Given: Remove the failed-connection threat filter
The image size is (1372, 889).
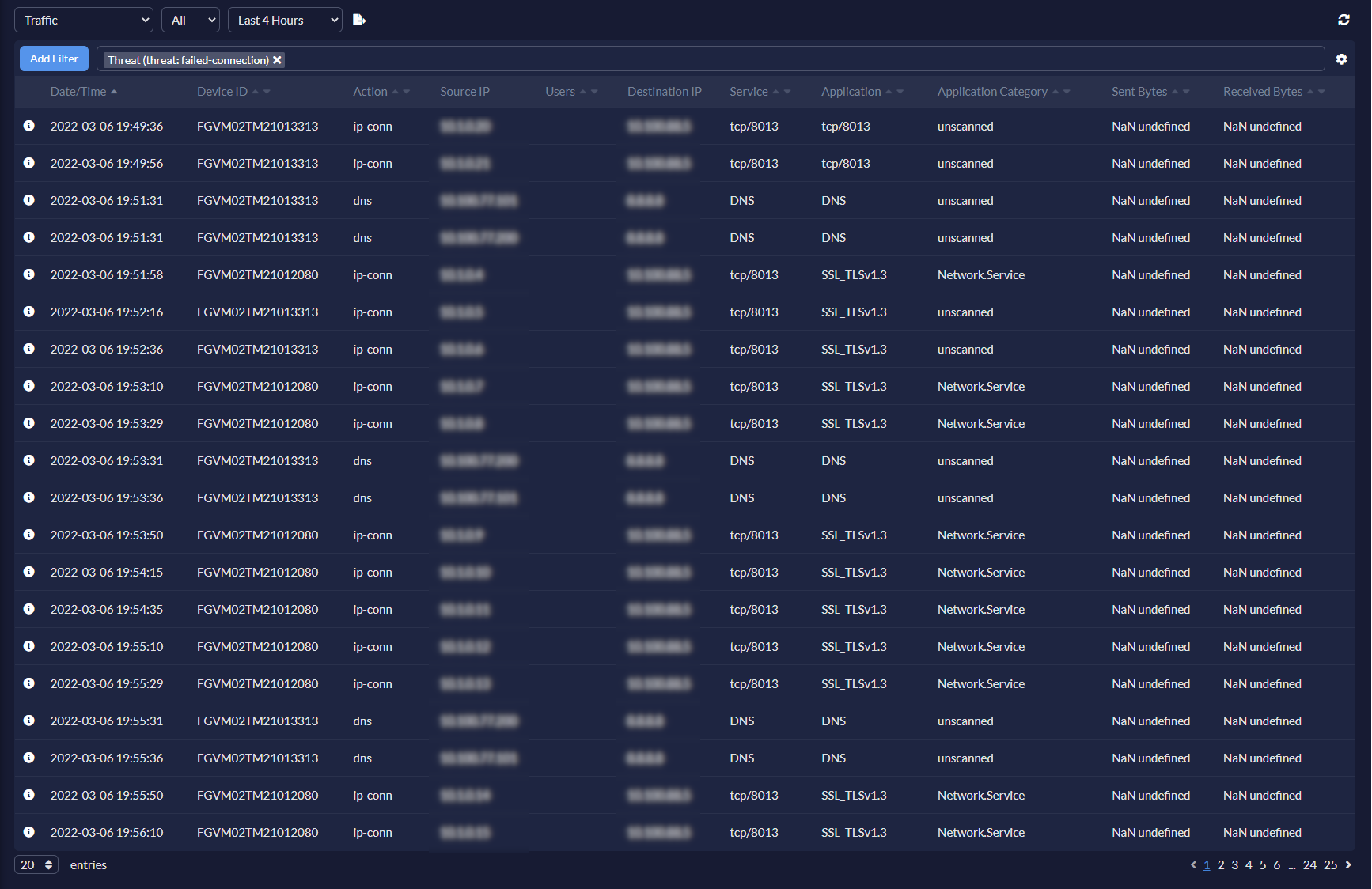Looking at the screenshot, I should pos(277,60).
